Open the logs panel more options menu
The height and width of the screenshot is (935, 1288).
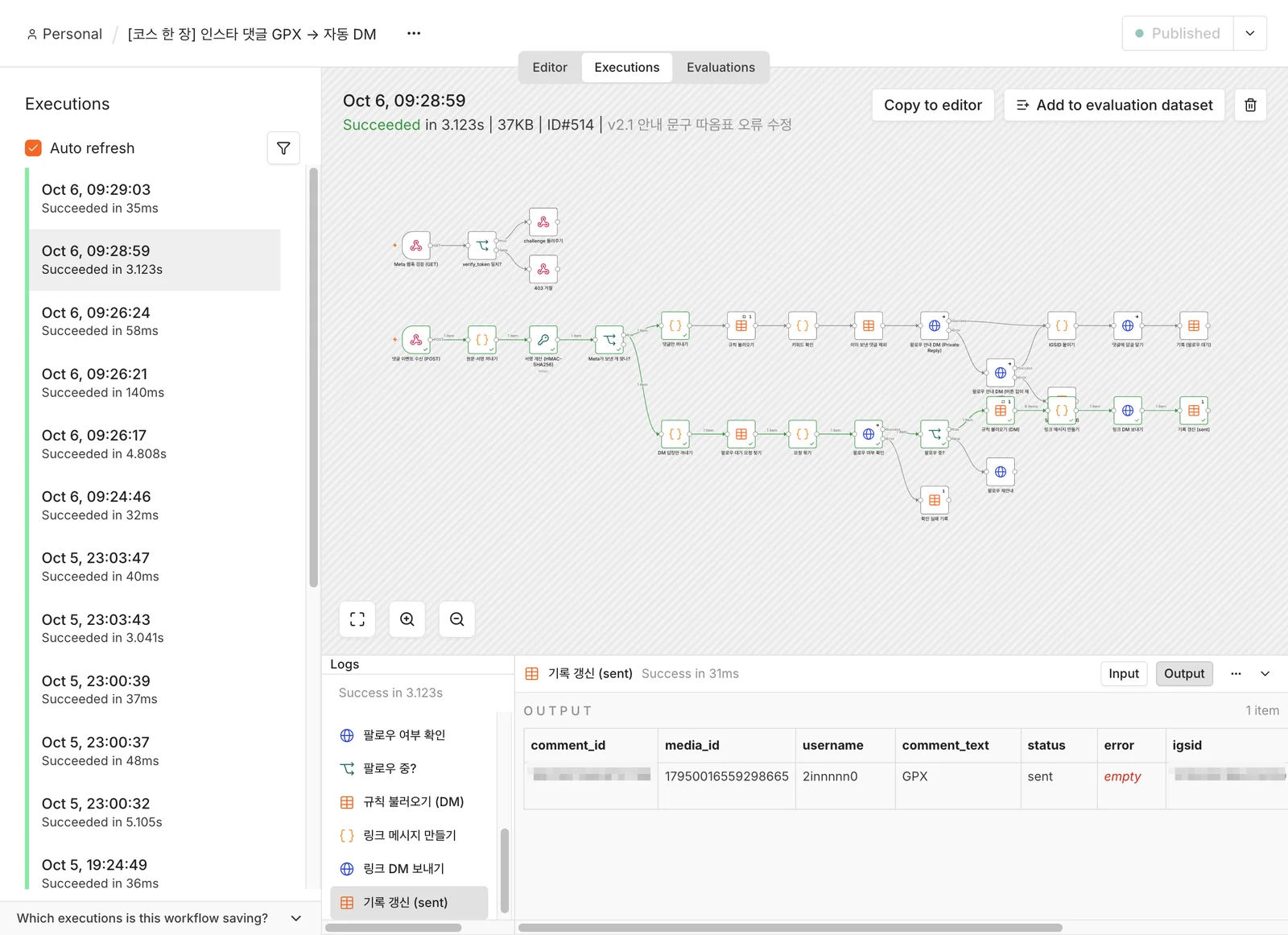(x=1236, y=674)
